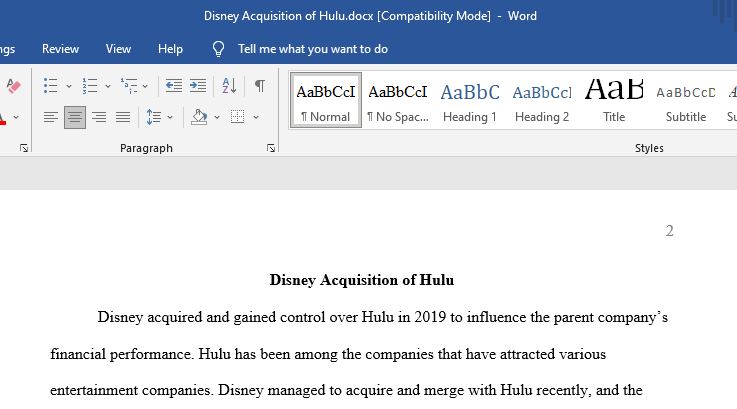The image size is (737, 409).
Task: Open the line spacing dropdown arrow
Action: [x=170, y=117]
